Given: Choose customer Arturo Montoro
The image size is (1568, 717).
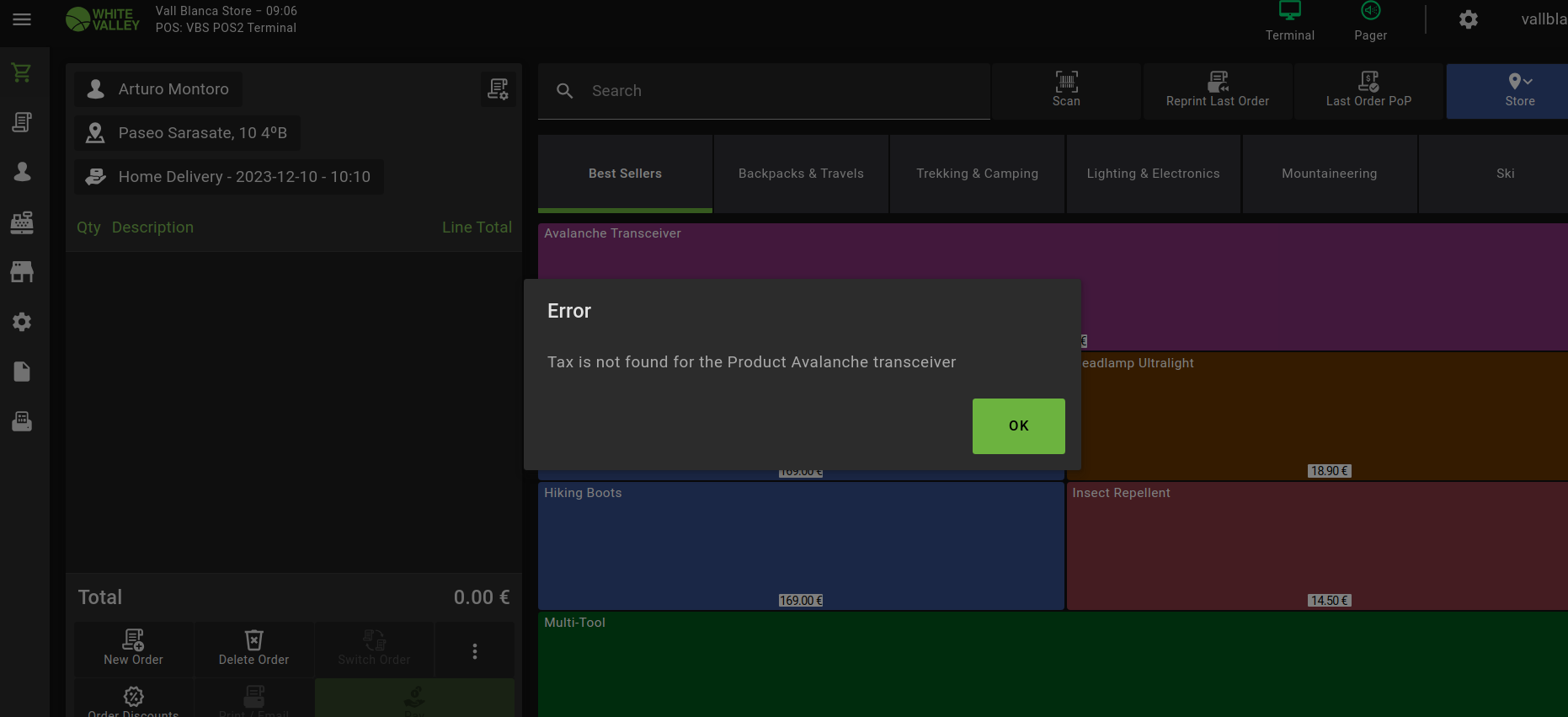Looking at the screenshot, I should click(159, 89).
